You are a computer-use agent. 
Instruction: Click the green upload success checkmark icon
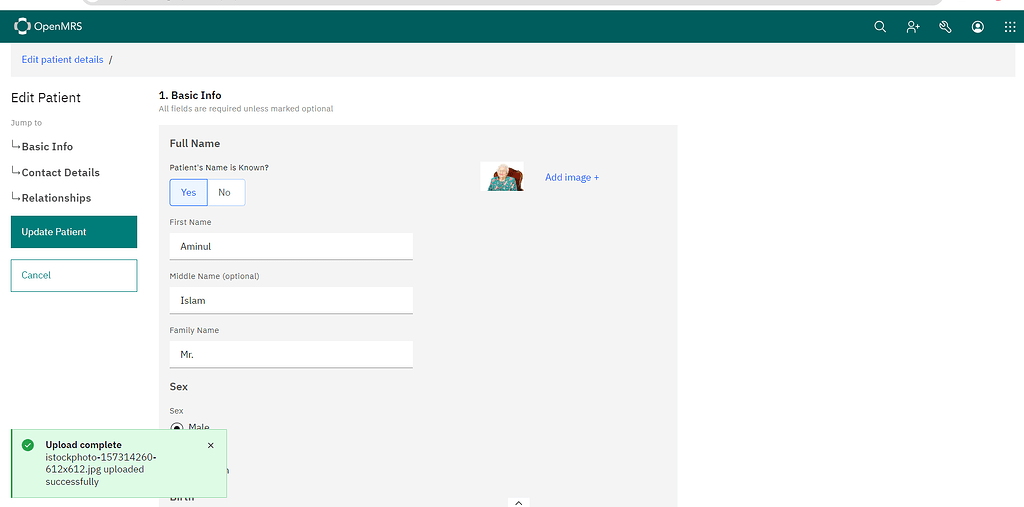[x=27, y=445]
